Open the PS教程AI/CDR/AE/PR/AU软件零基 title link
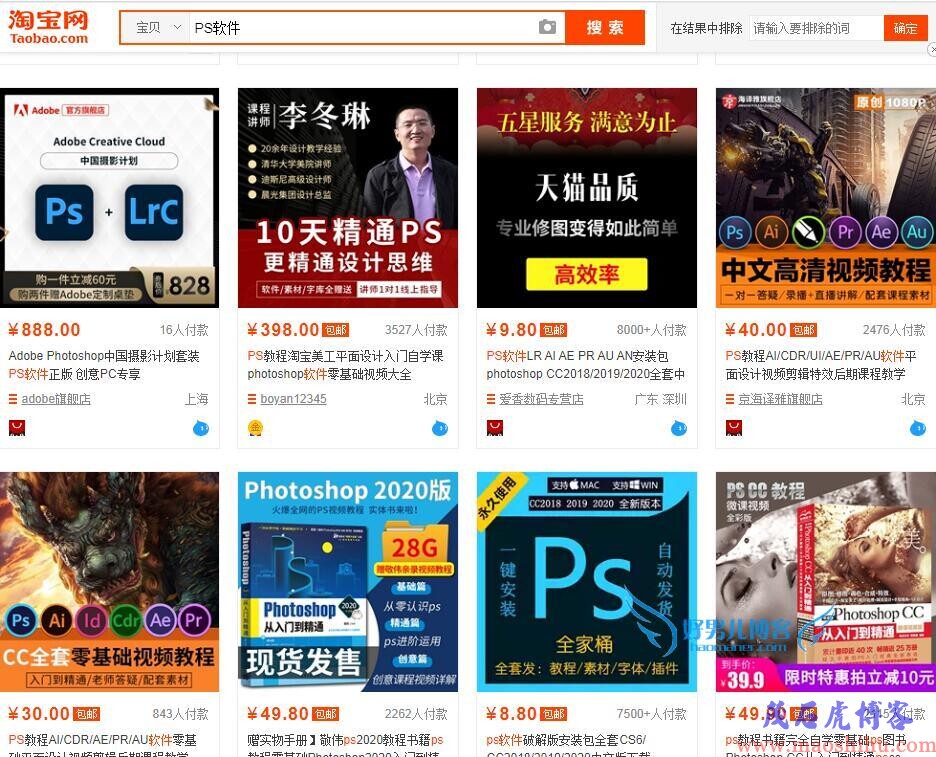The width and height of the screenshot is (936, 757). coord(102,745)
